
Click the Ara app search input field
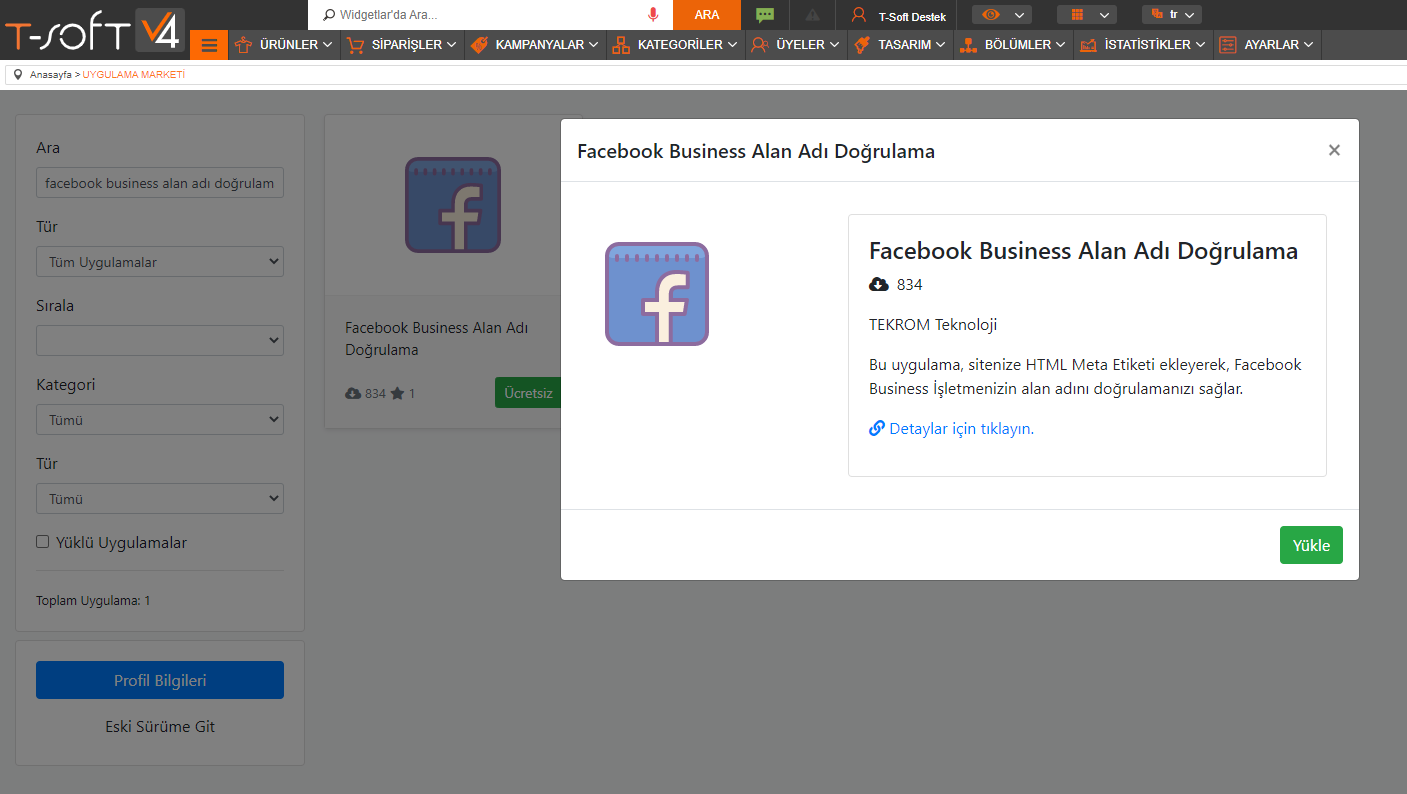click(160, 183)
